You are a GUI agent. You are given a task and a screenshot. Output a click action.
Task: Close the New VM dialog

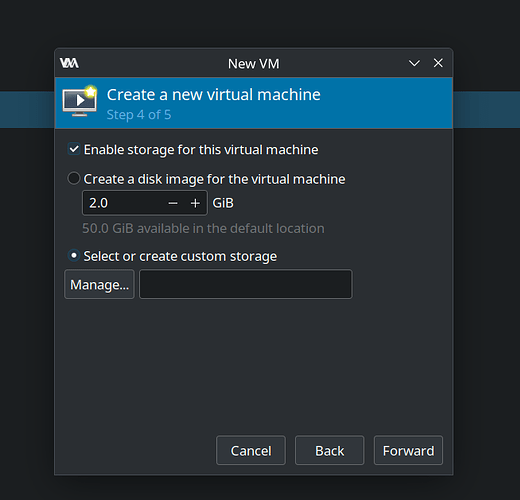click(x=438, y=63)
